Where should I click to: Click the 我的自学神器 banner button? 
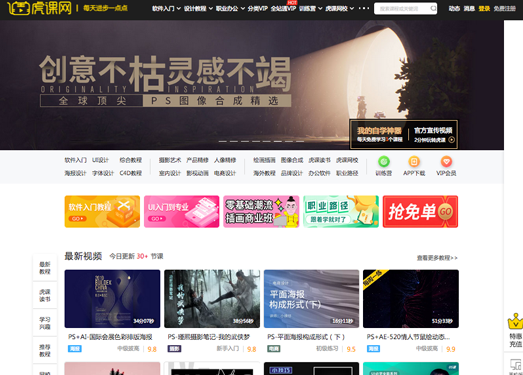(x=379, y=134)
